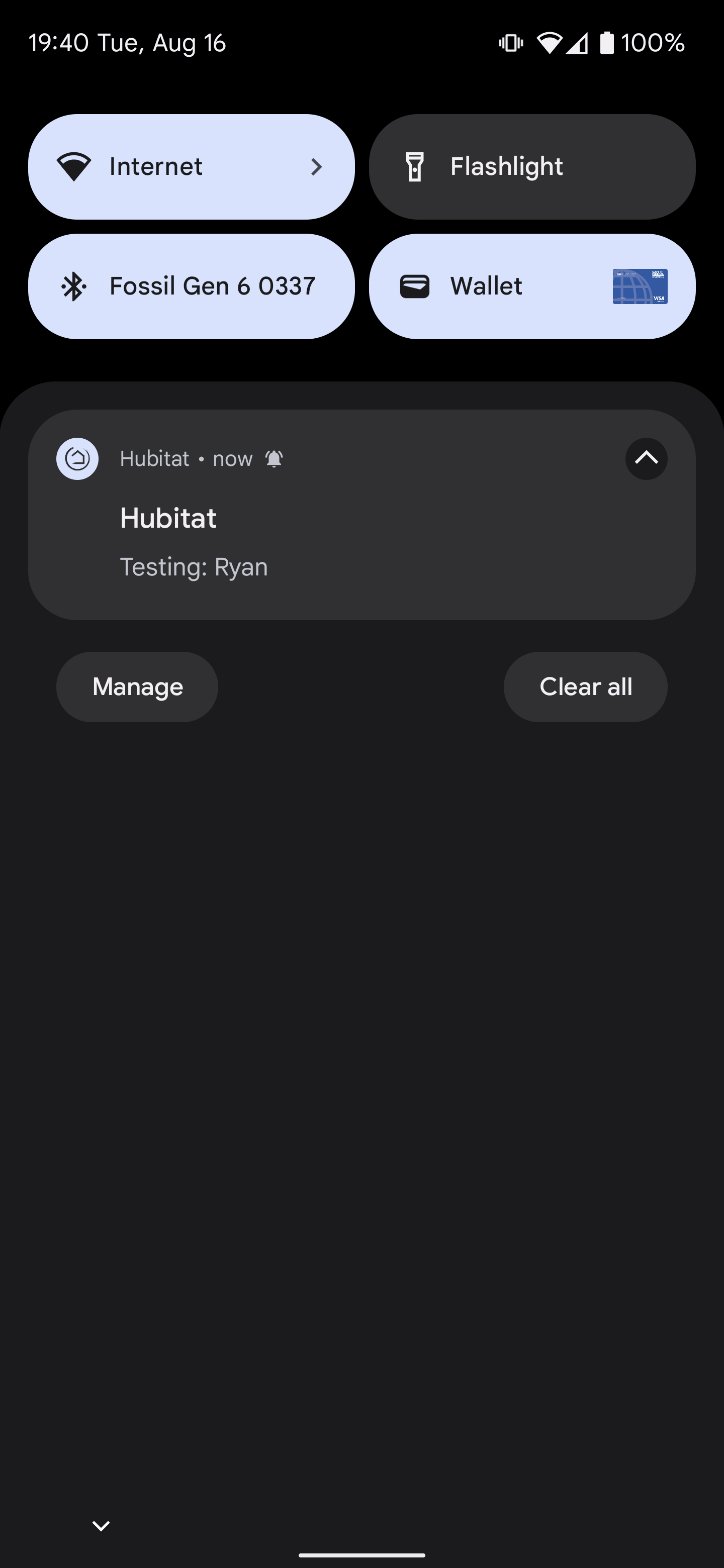Toggle Bluetooth Fossil Gen 6 0337 tile
The width and height of the screenshot is (724, 1568).
(191, 286)
